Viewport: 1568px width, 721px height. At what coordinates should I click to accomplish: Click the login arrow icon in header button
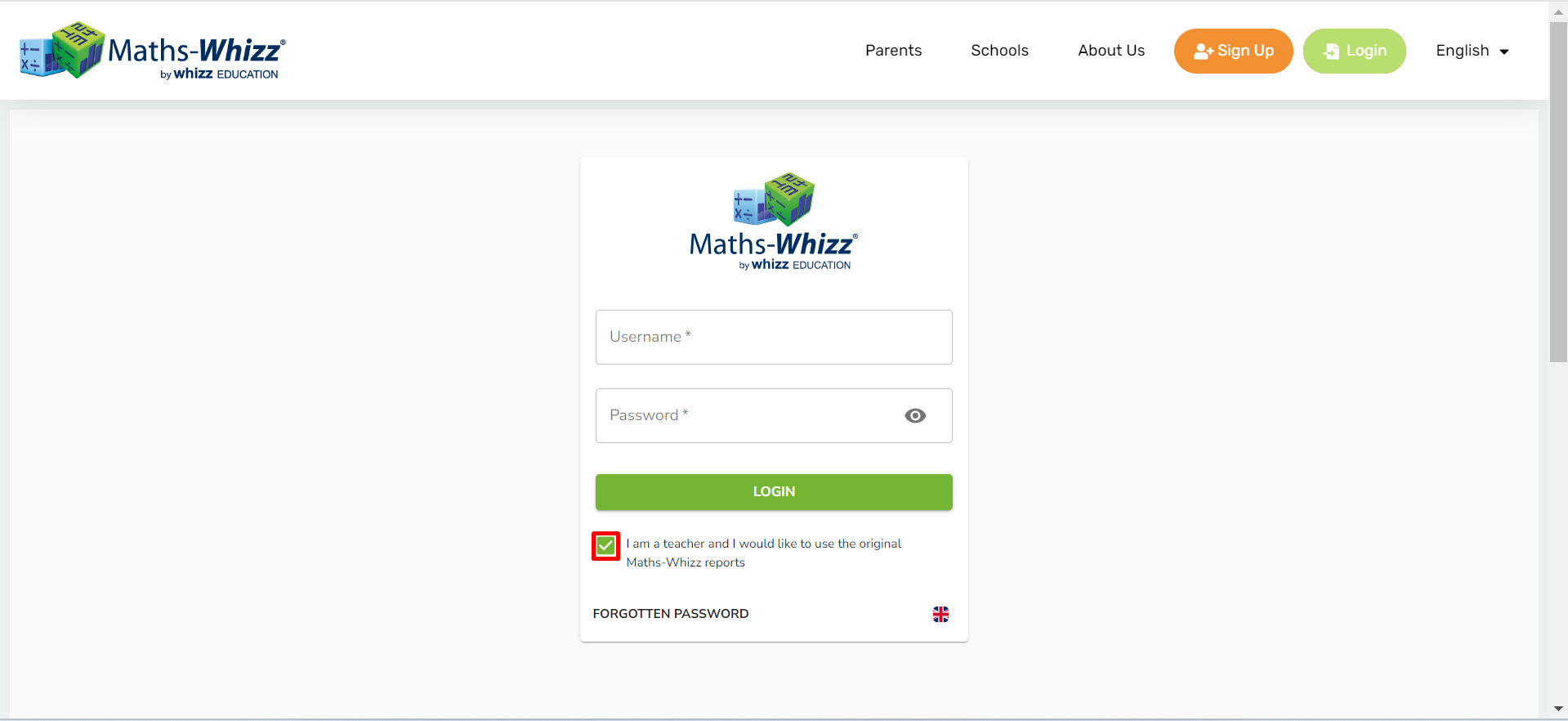click(x=1331, y=51)
